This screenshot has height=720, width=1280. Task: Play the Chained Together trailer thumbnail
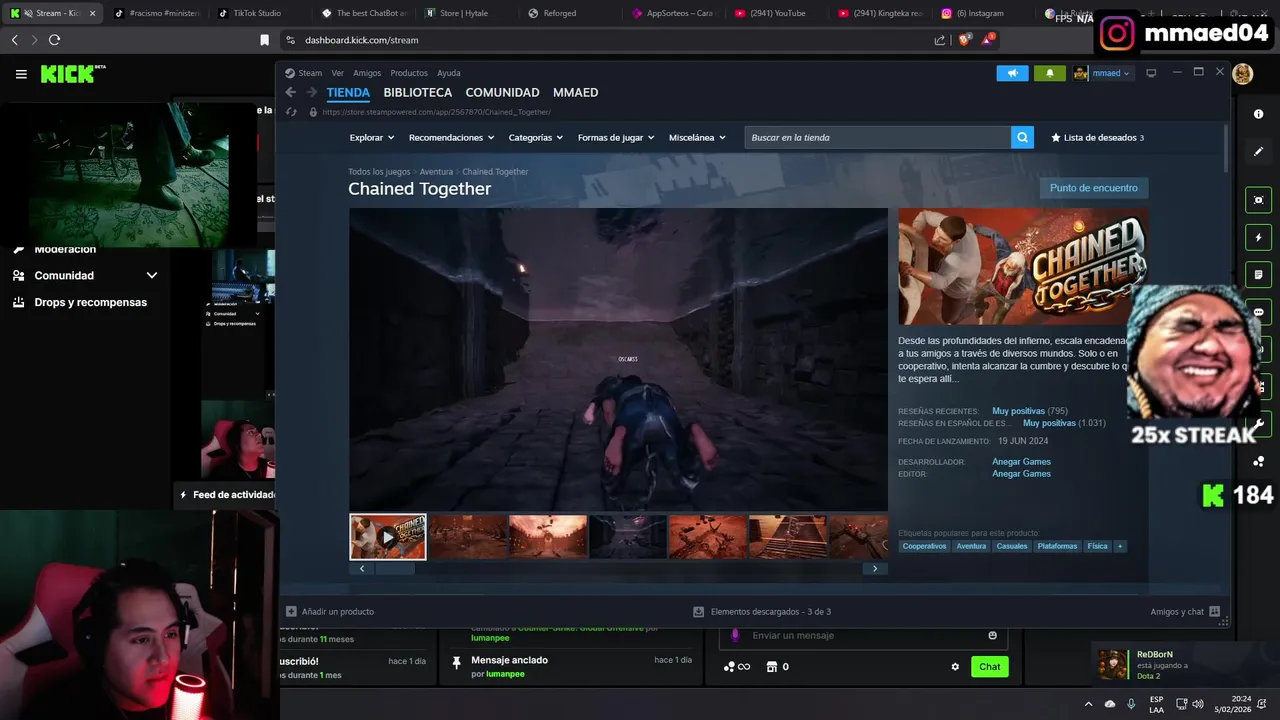pyautogui.click(x=388, y=537)
